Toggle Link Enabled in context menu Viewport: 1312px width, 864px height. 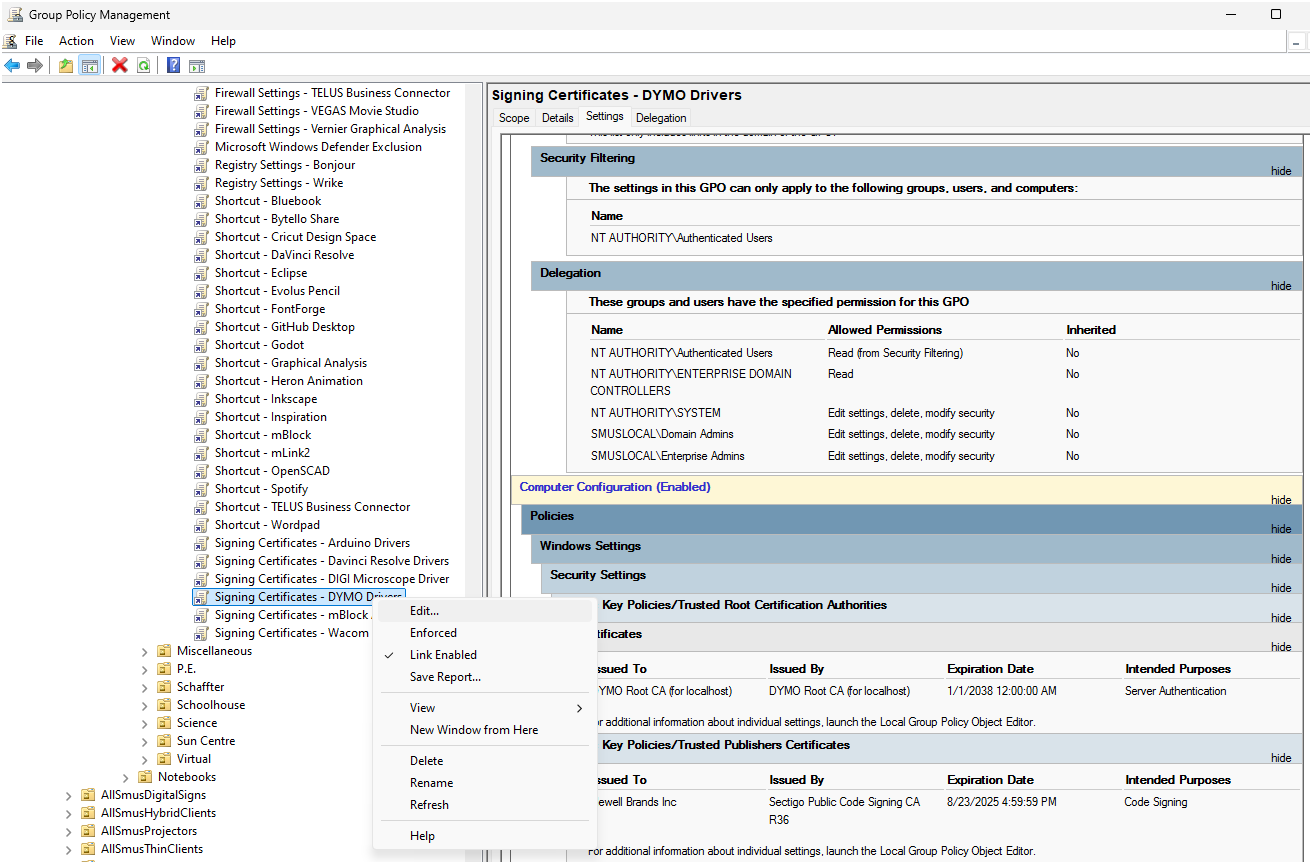(x=443, y=655)
